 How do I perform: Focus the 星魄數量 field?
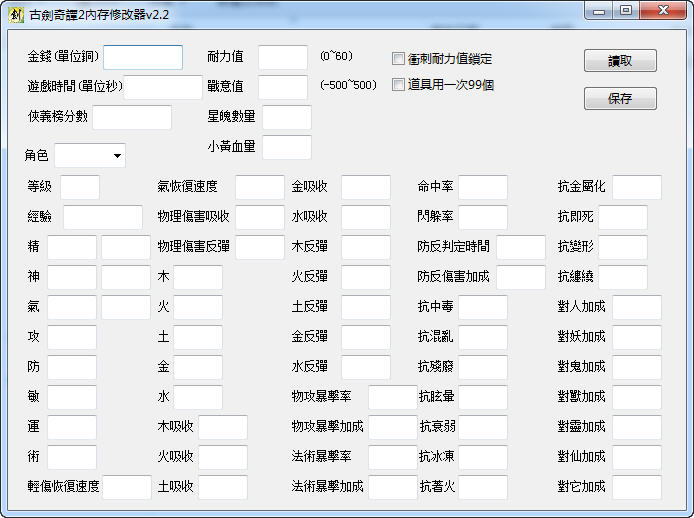pos(287,117)
